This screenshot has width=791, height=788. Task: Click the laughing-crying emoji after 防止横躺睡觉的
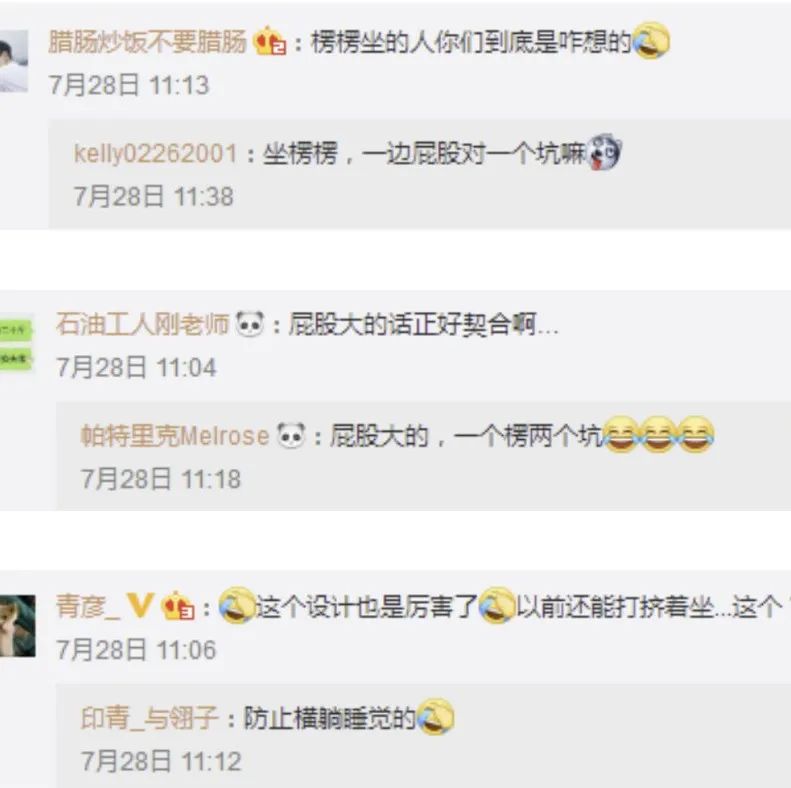pos(436,716)
